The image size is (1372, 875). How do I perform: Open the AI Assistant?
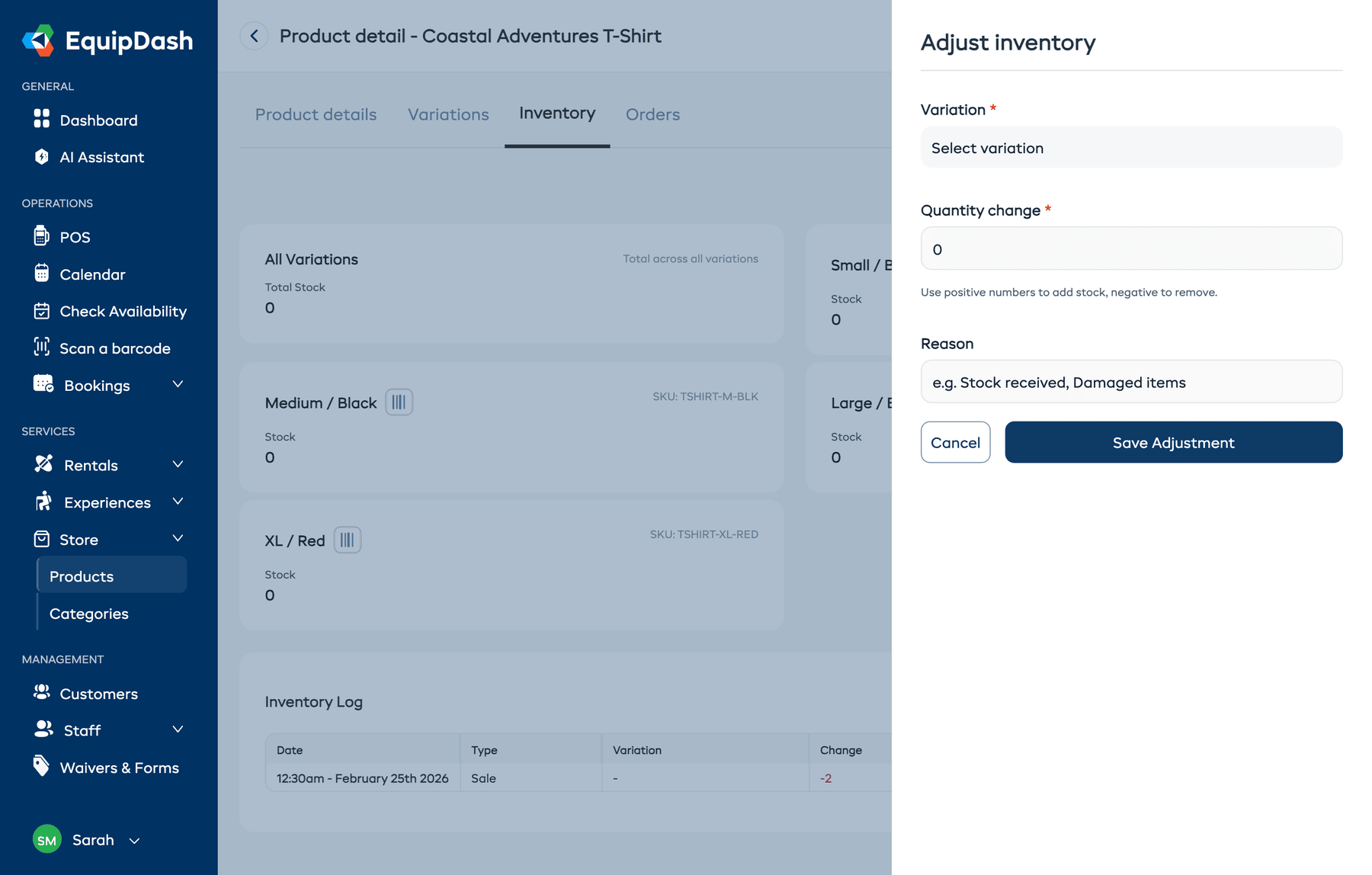coord(101,157)
